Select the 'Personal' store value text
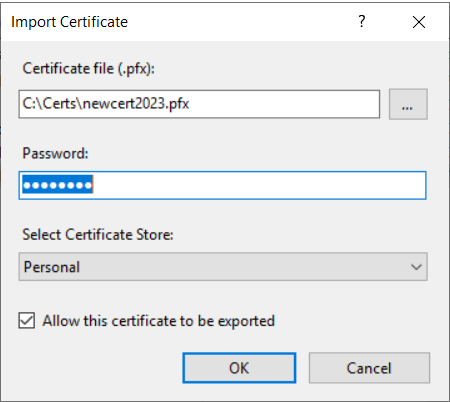The width and height of the screenshot is (450, 402). 52,267
